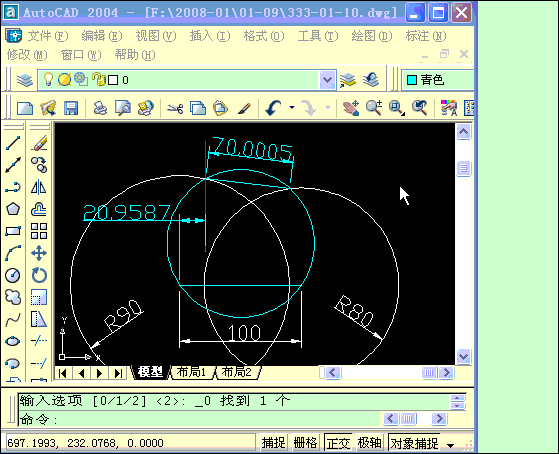Click the Plot Preview icon
559x454 pixels.
pyautogui.click(x=123, y=108)
